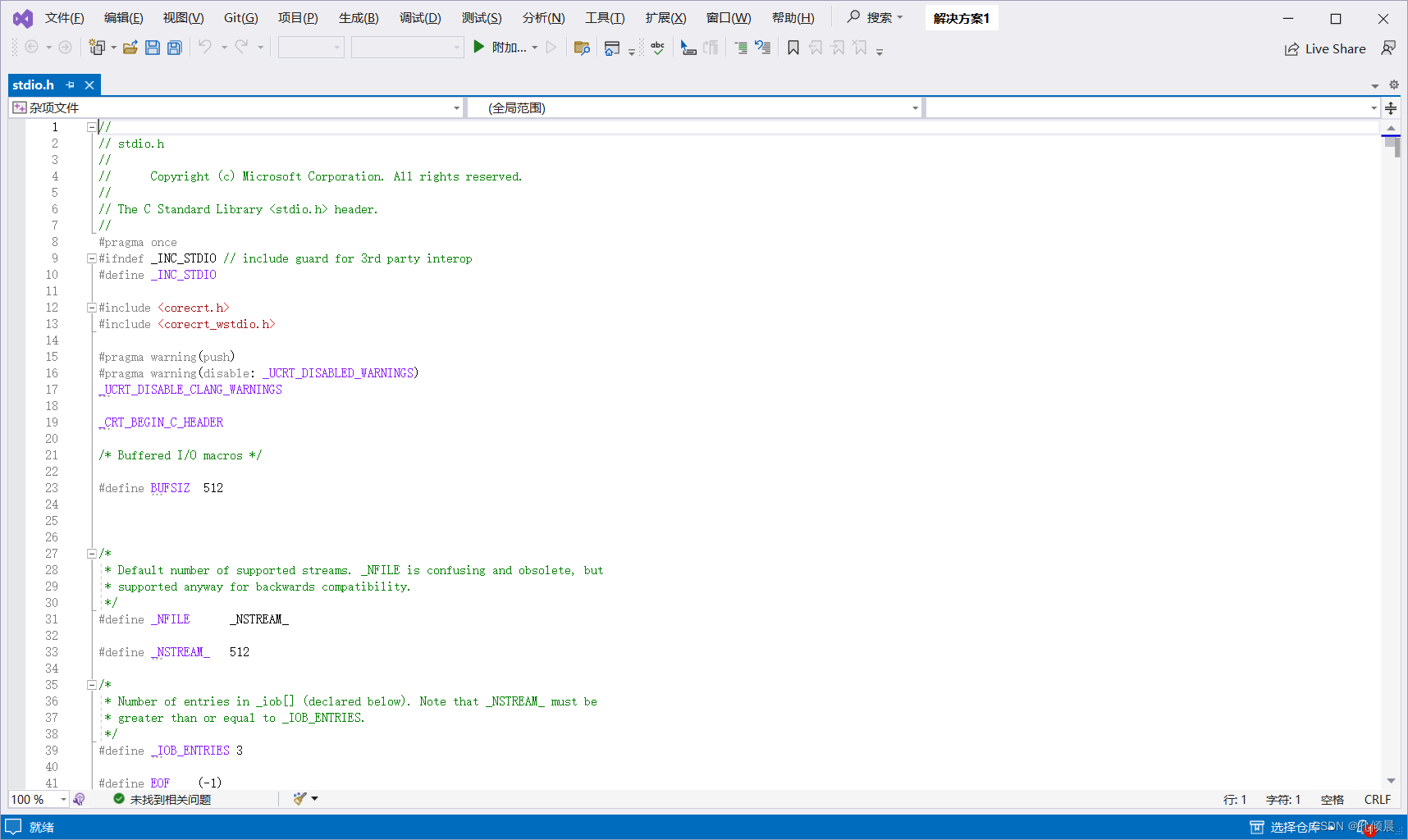
Task: Click the 选择仓库 repository button
Action: coord(1286,826)
